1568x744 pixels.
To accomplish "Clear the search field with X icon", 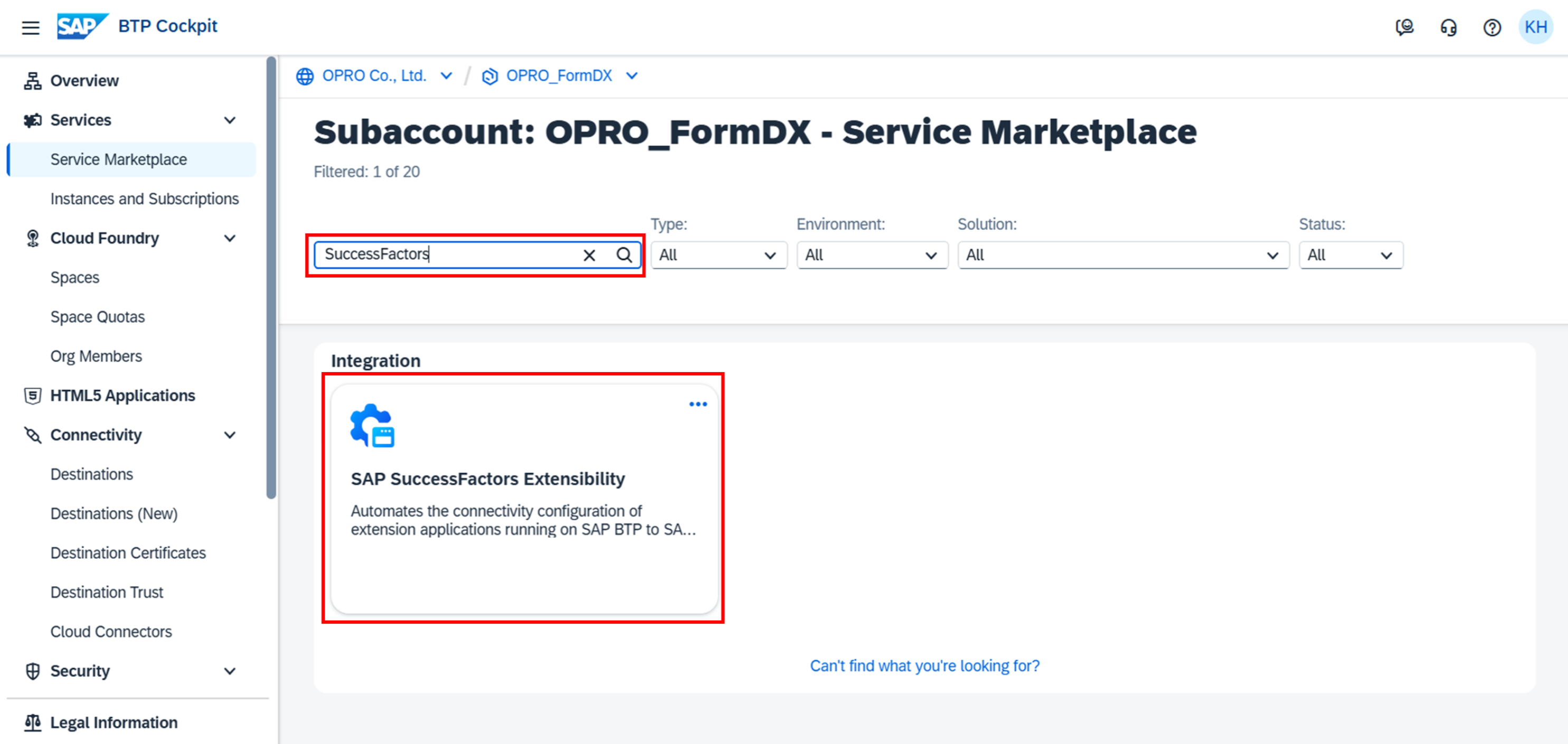I will coord(589,255).
